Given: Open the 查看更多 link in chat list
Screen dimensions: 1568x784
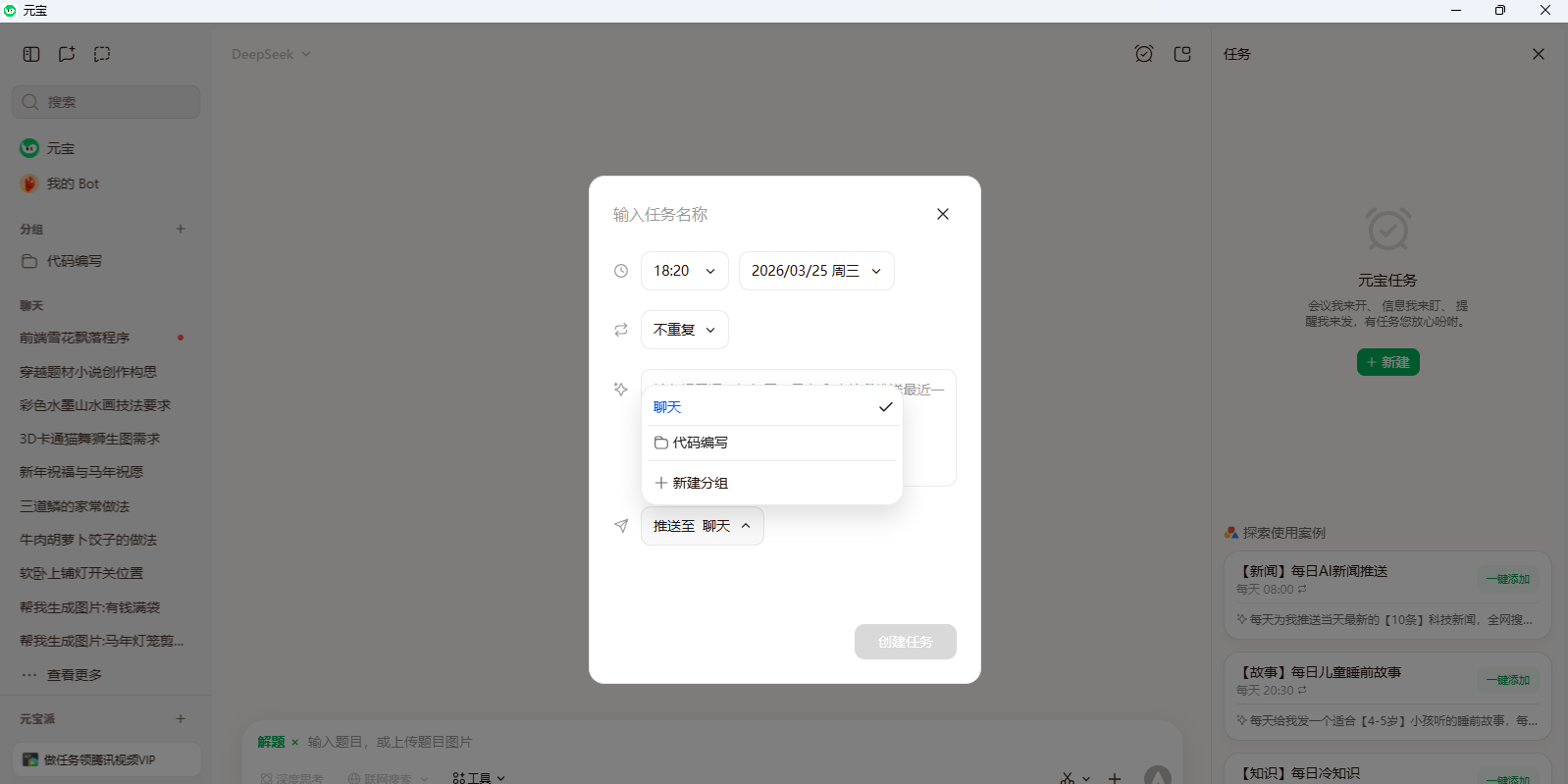Looking at the screenshot, I should click(x=74, y=675).
